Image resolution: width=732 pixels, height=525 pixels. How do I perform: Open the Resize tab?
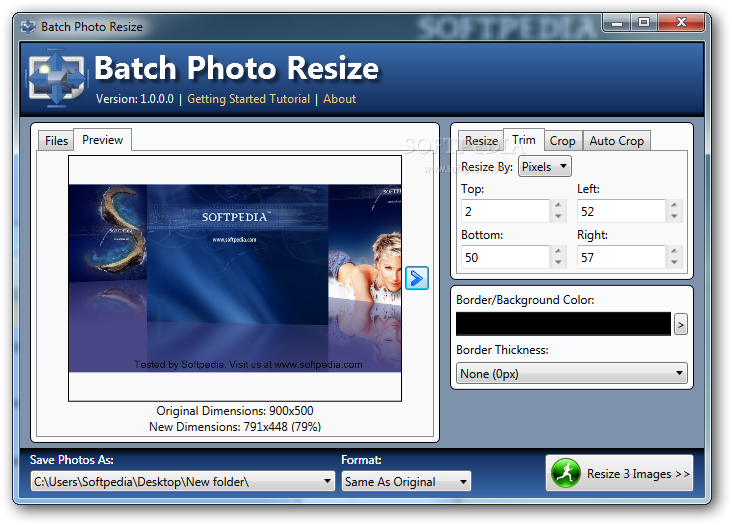pos(481,140)
